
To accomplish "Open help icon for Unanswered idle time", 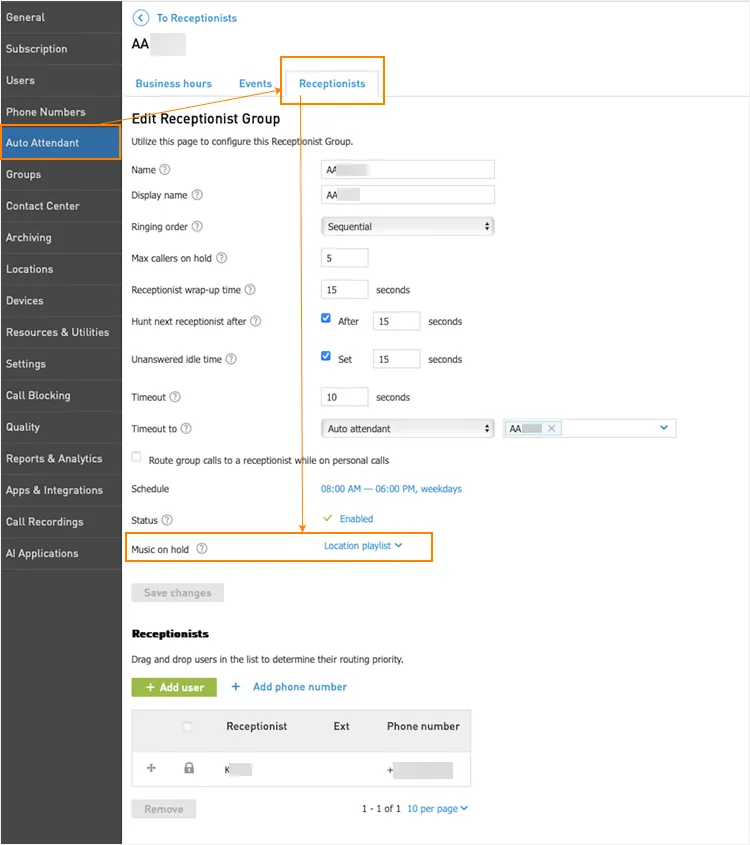I will (x=231, y=358).
